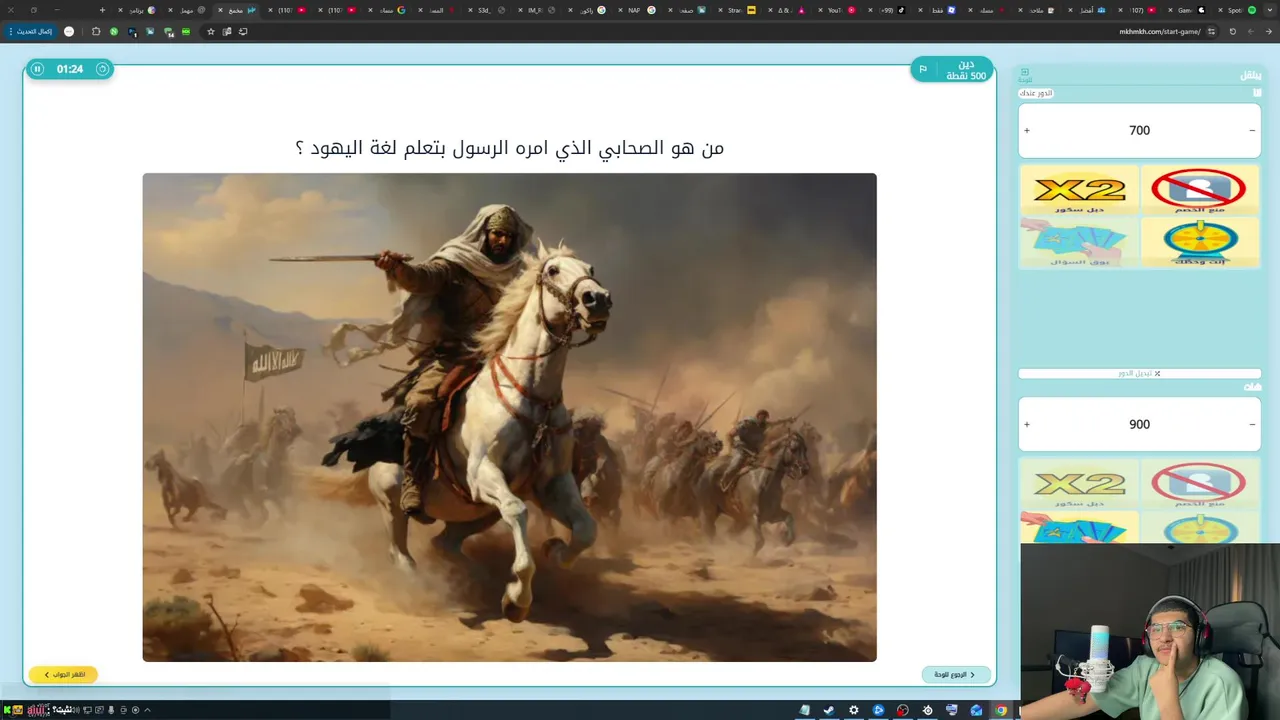Activate the second team's X2 double score card

point(1079,484)
